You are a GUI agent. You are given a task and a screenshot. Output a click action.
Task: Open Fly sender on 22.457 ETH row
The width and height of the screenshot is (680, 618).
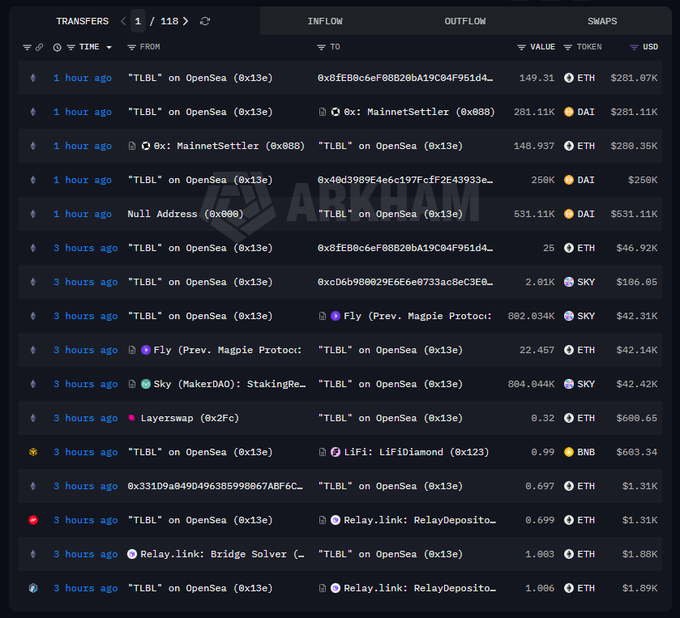pyautogui.click(x=228, y=350)
